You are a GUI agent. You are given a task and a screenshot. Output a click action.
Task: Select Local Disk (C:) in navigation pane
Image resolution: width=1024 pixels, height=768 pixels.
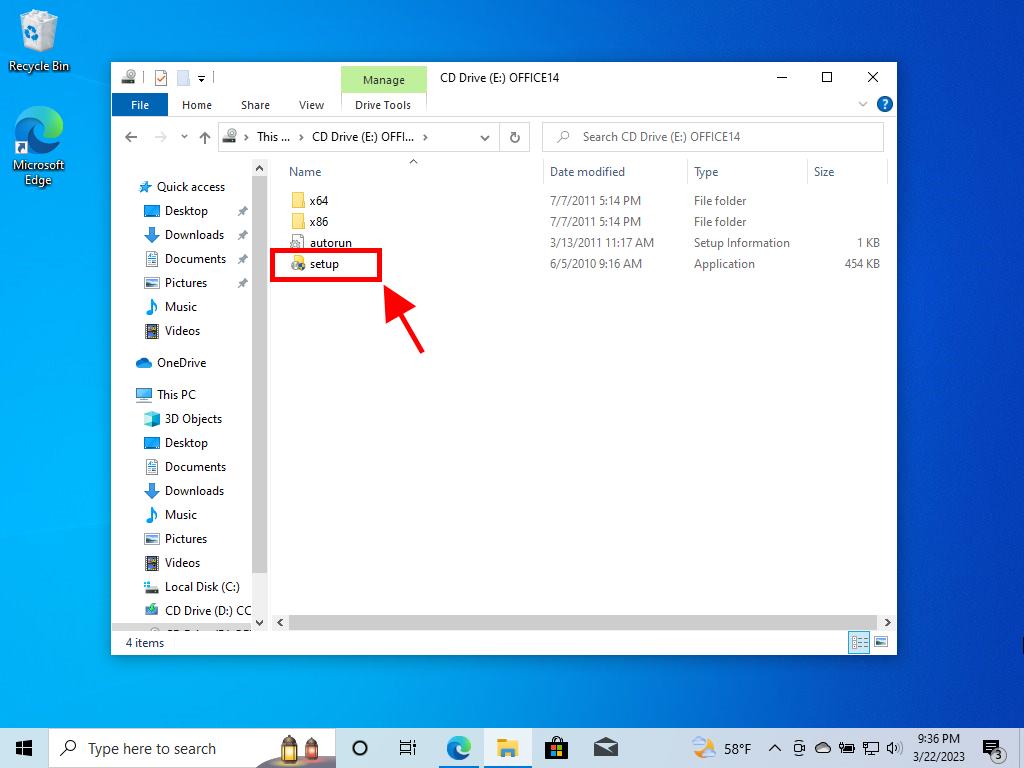201,587
